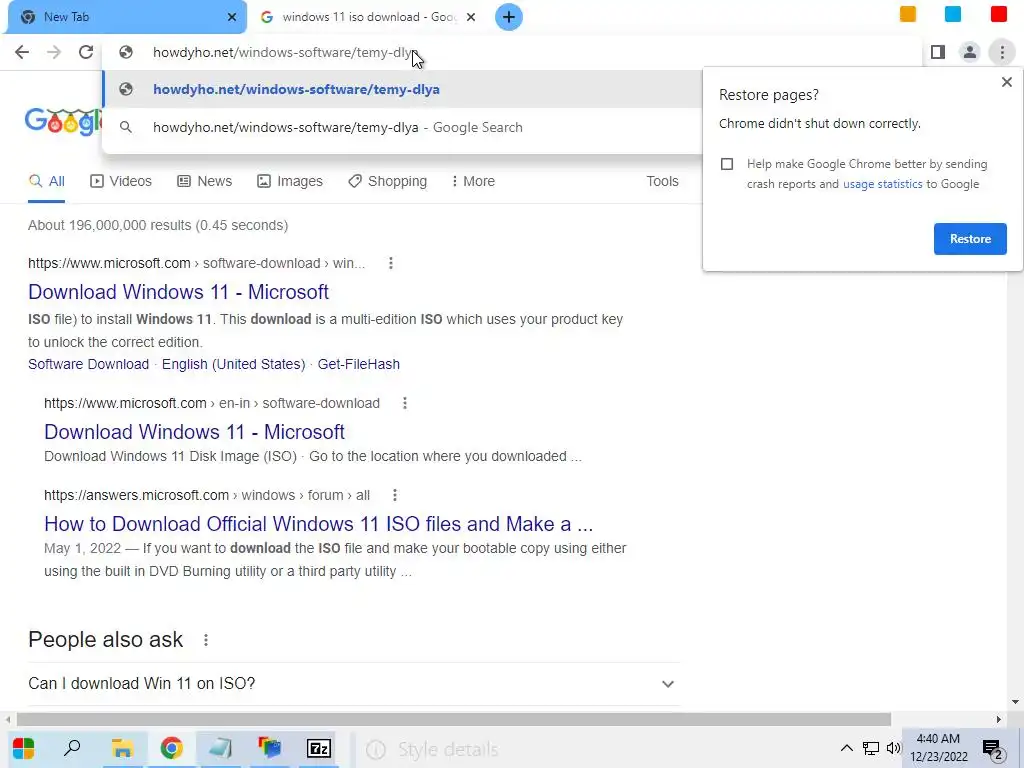Switch to Videos results
The width and height of the screenshot is (1024, 768).
121,182
